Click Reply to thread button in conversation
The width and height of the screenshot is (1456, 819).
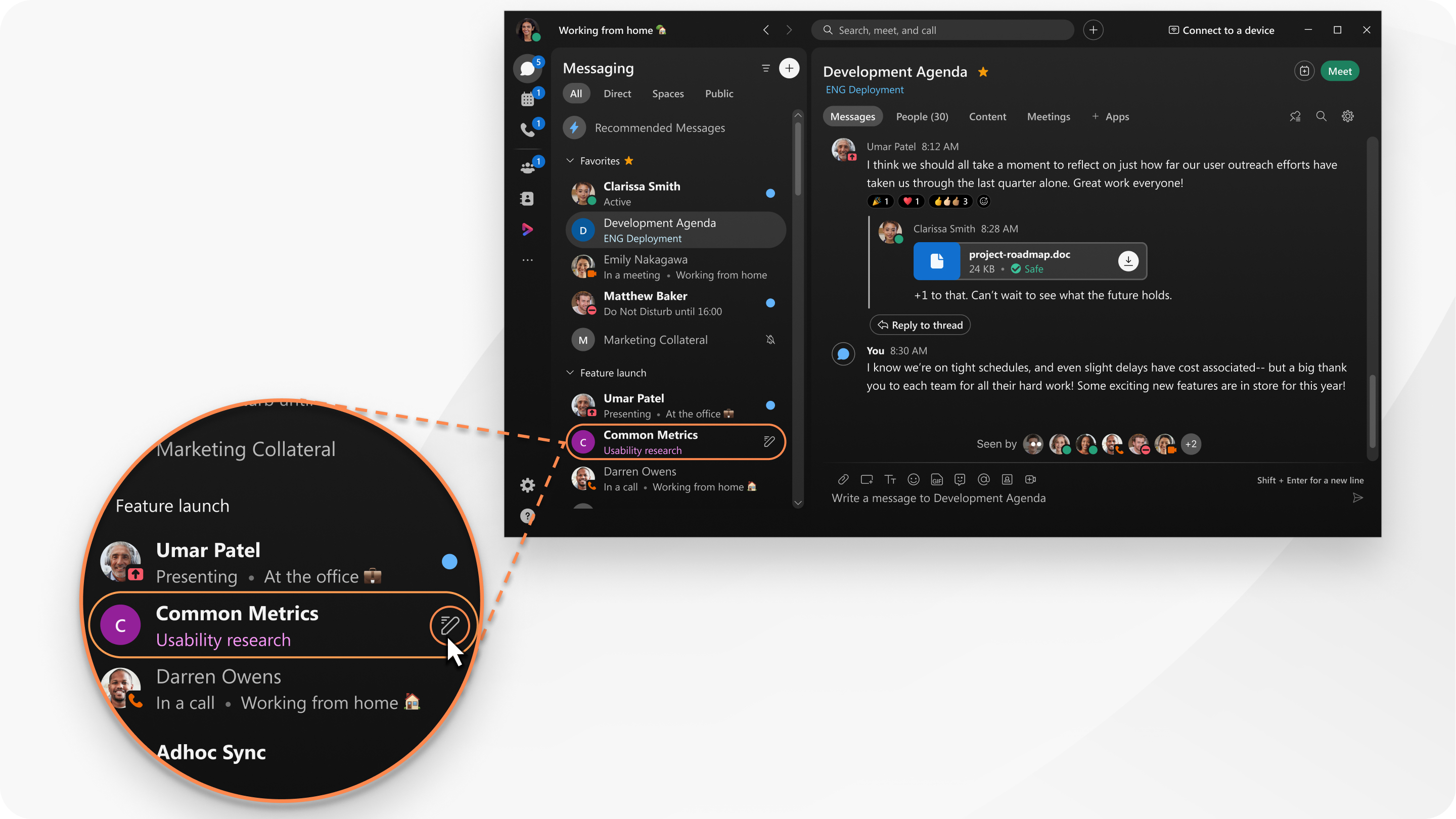tap(919, 324)
